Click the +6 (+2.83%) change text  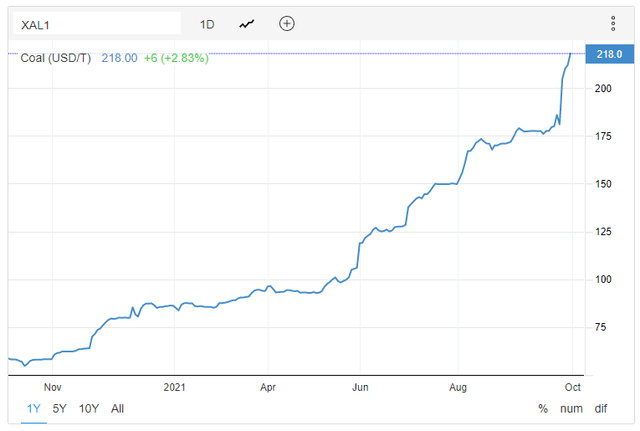(176, 58)
